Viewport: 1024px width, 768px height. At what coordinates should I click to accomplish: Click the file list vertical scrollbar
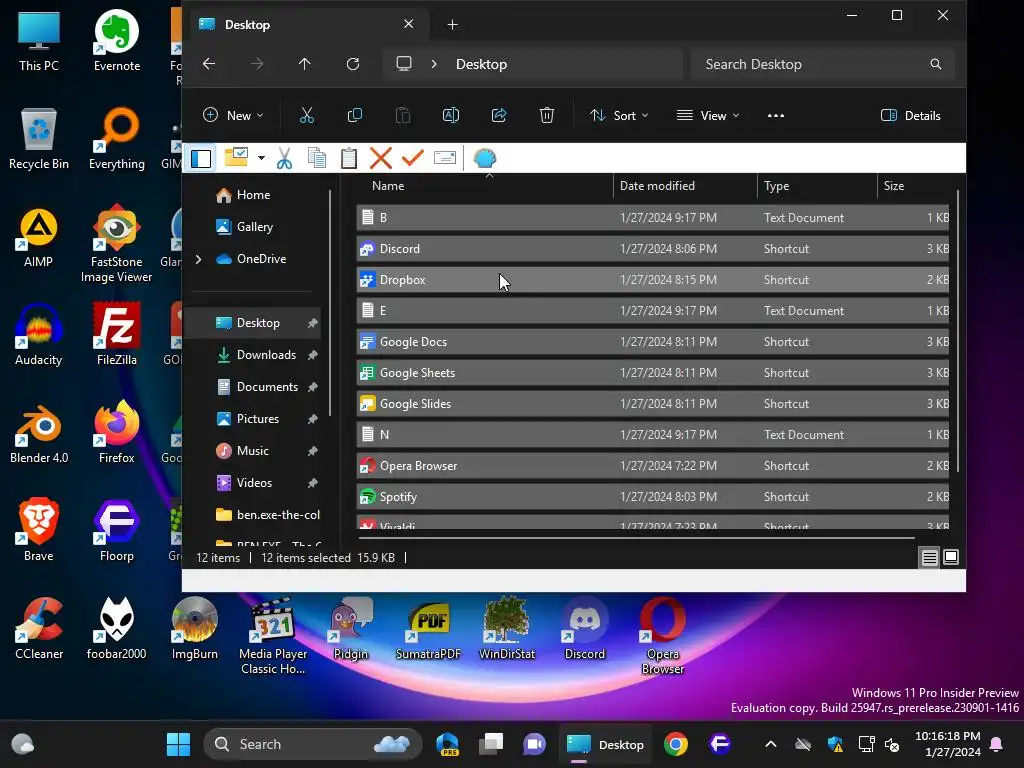(x=958, y=331)
